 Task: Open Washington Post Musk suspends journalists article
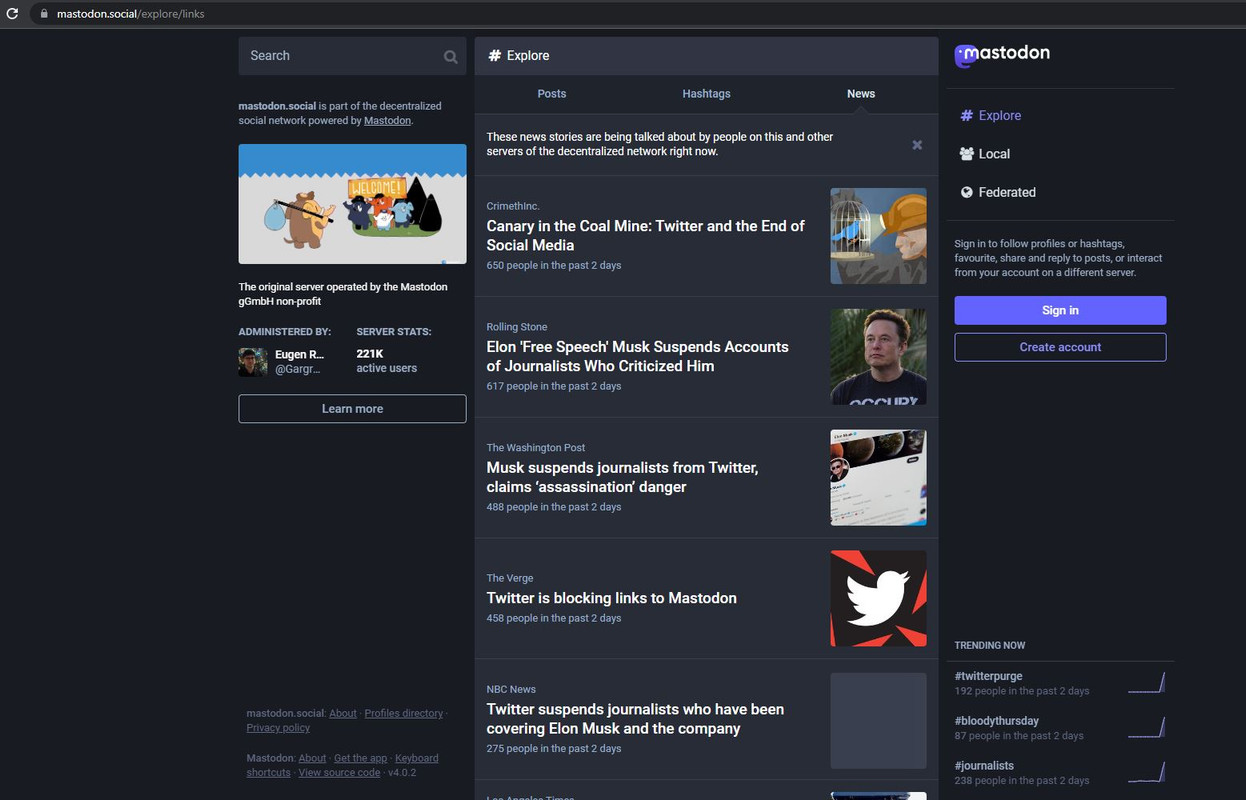[622, 478]
